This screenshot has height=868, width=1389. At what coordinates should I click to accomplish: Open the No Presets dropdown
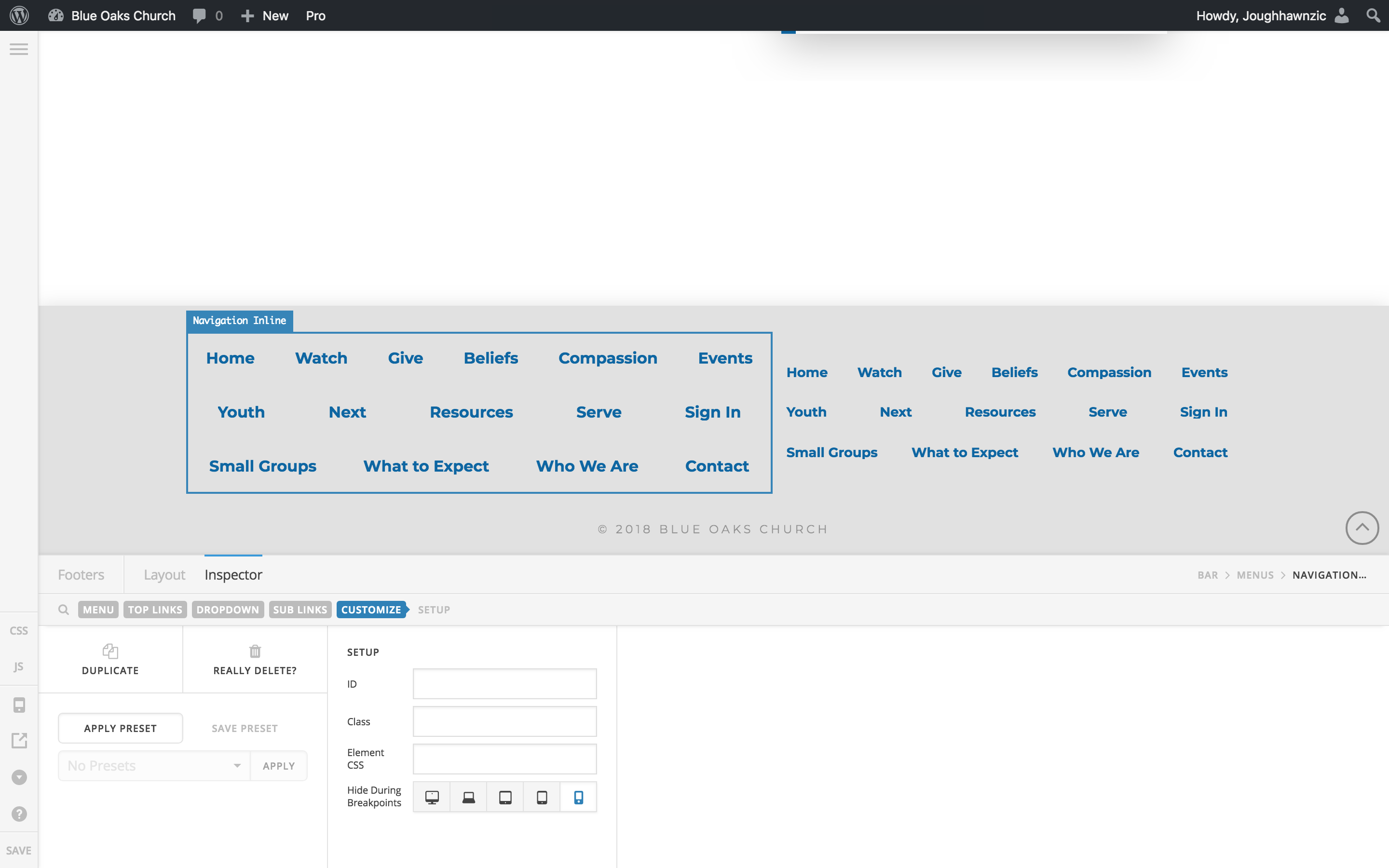click(154, 766)
